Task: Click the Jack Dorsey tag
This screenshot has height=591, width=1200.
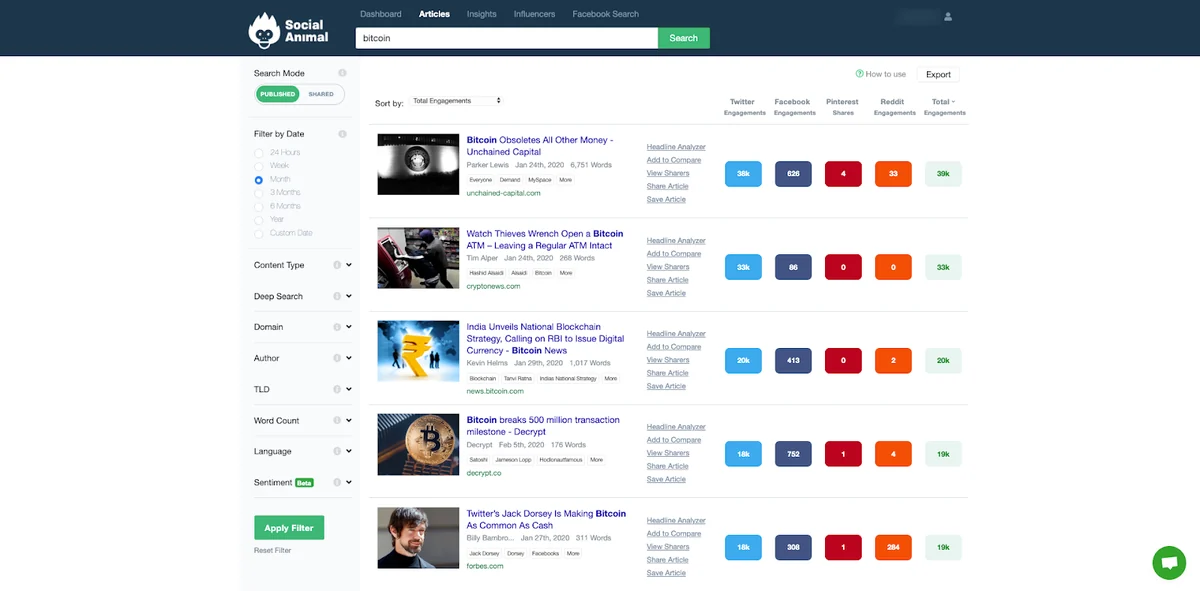Action: (484, 553)
